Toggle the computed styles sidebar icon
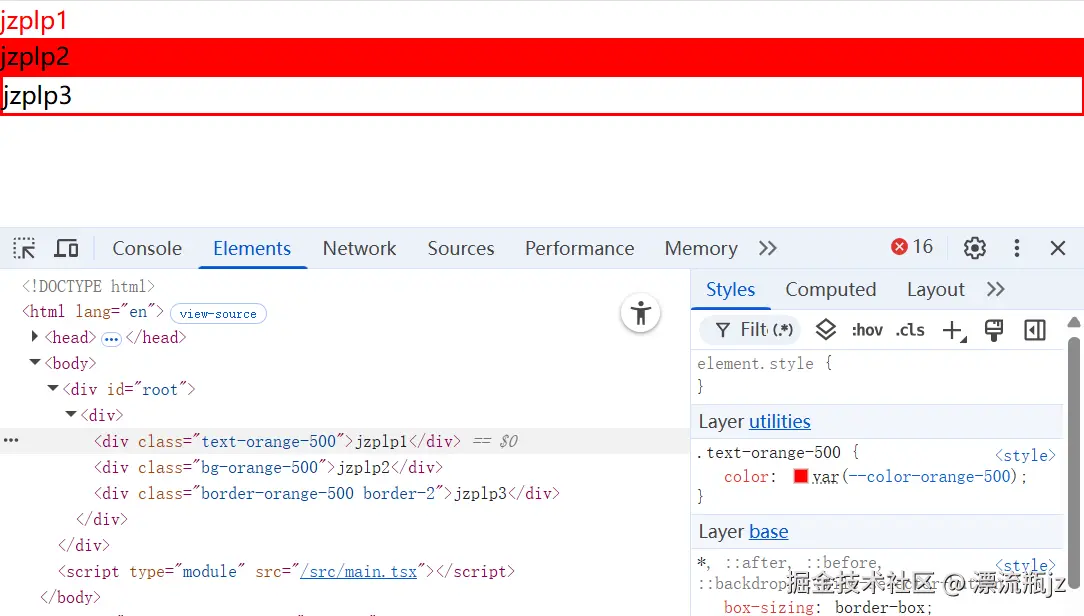 point(1035,330)
